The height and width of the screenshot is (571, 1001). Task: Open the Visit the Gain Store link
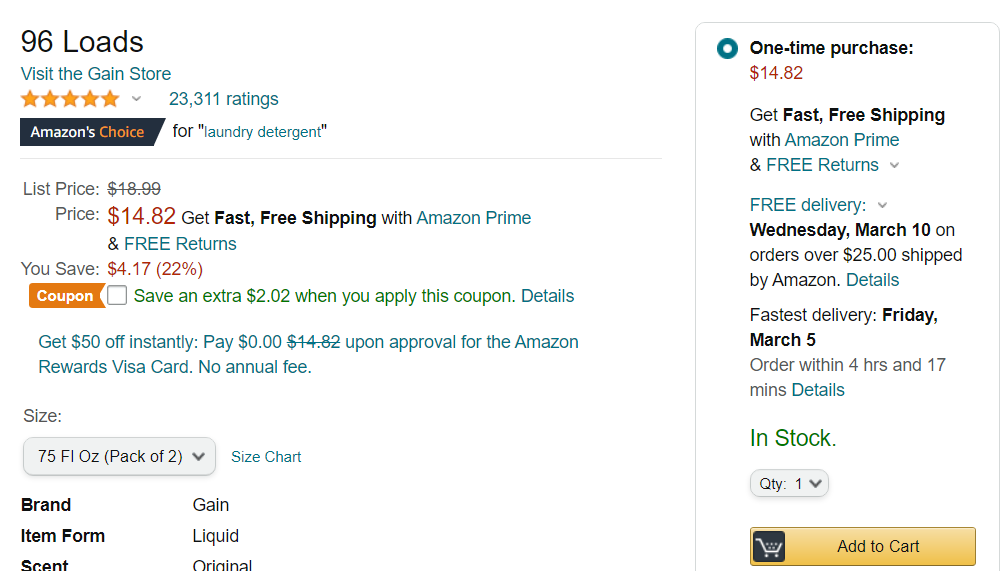[x=96, y=73]
